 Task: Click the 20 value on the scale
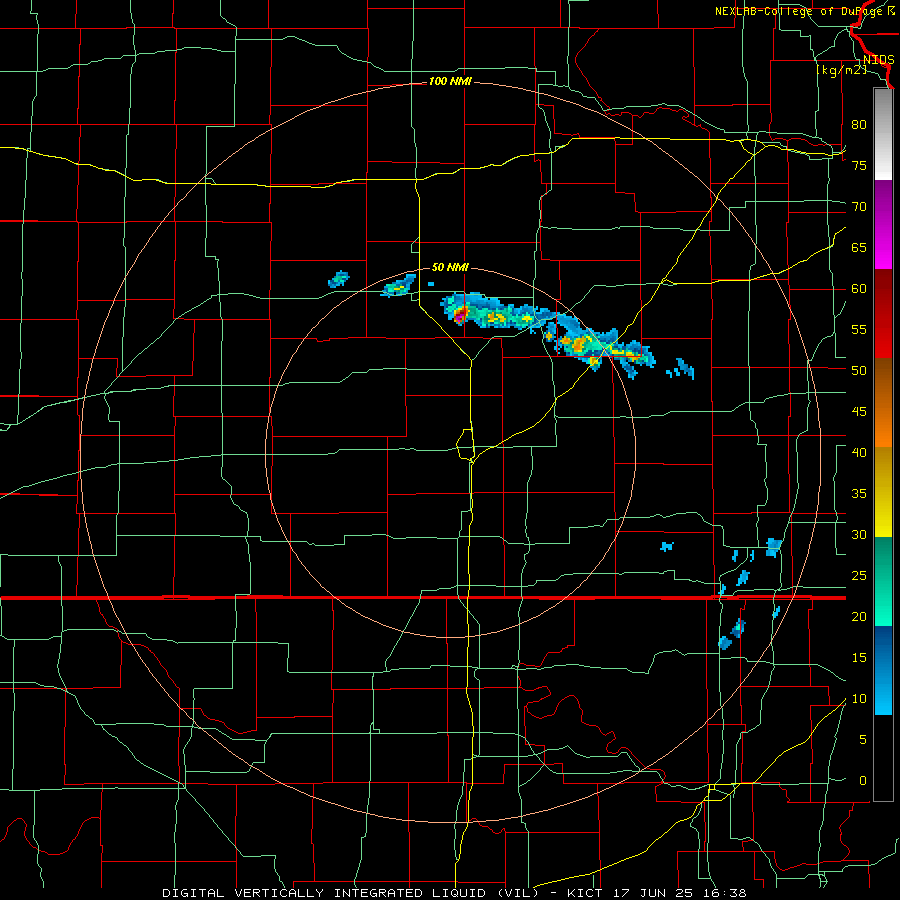pyautogui.click(x=859, y=616)
